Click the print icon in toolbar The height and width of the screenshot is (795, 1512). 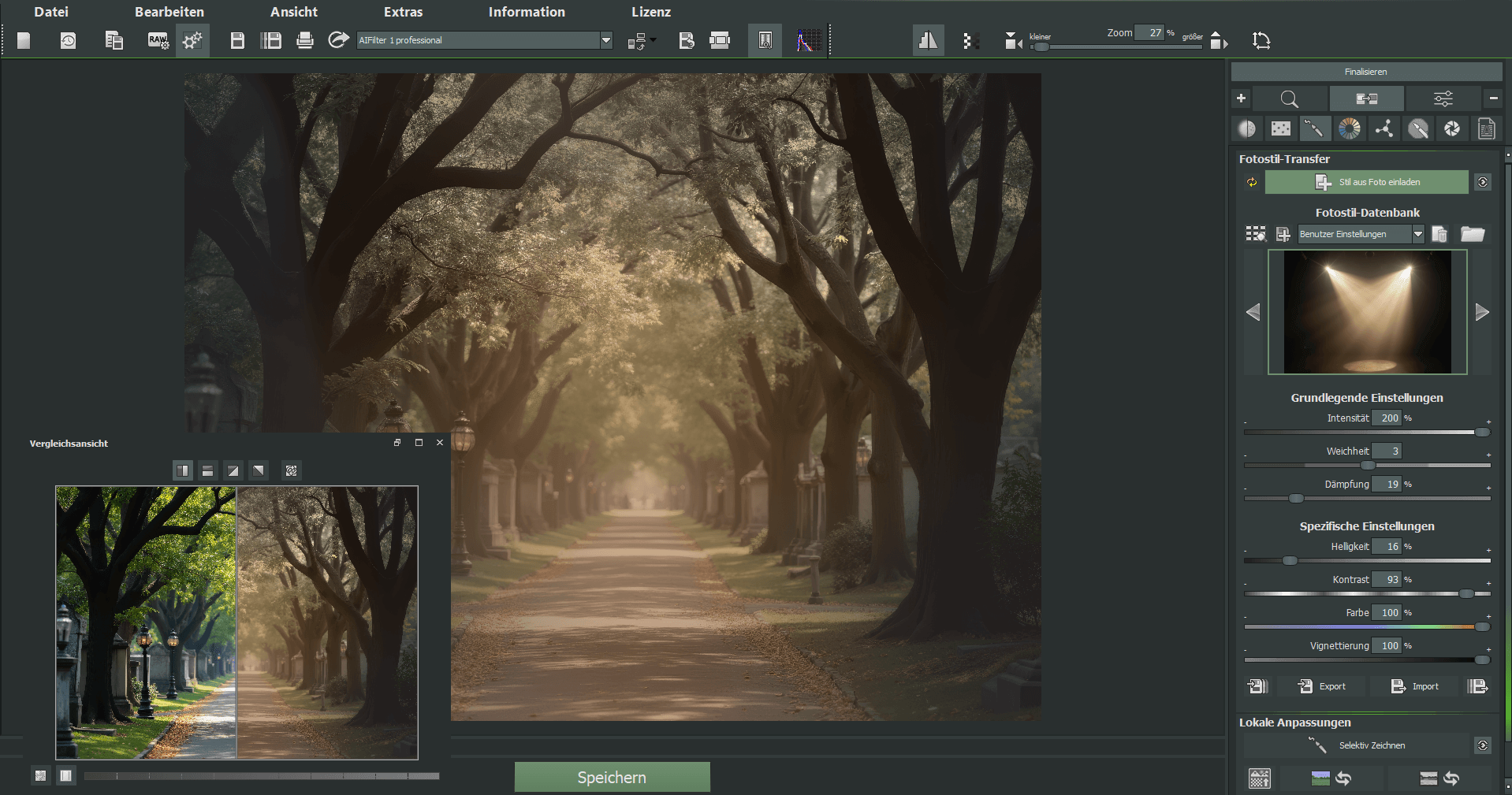coord(305,40)
